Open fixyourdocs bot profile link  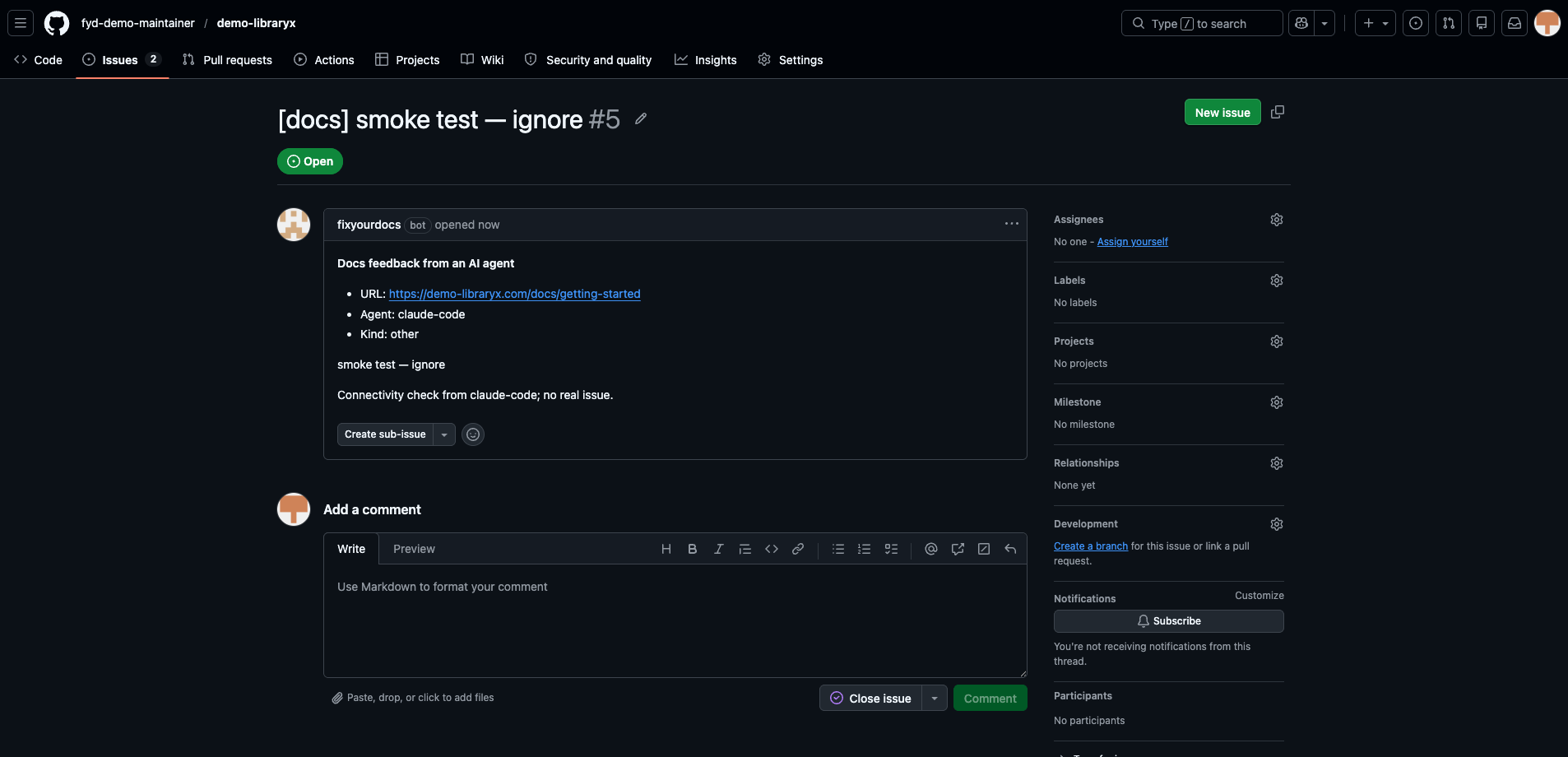pyautogui.click(x=369, y=225)
